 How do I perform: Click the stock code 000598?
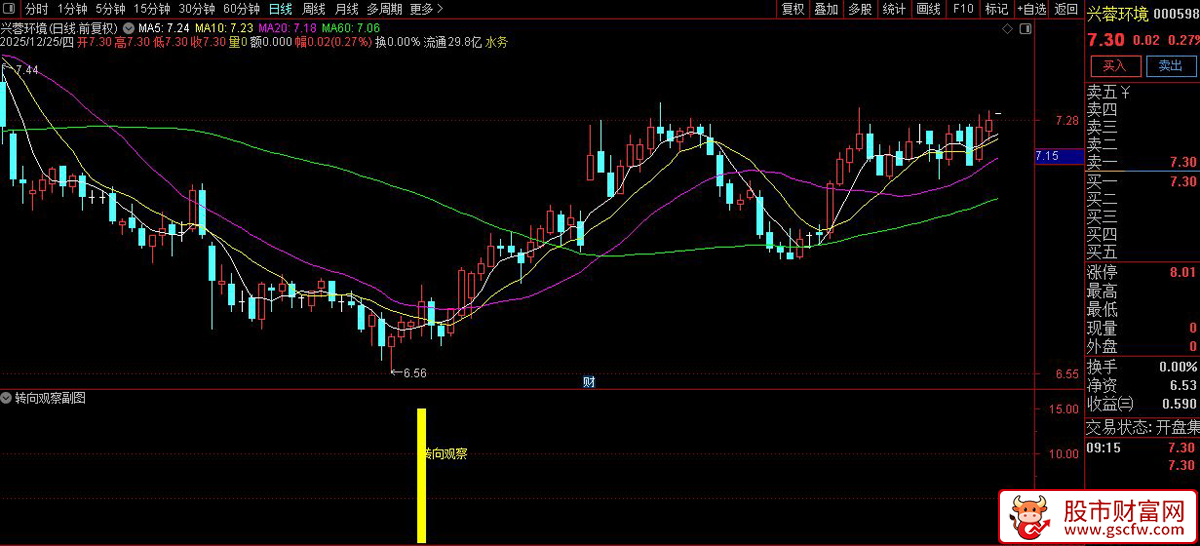(1177, 12)
